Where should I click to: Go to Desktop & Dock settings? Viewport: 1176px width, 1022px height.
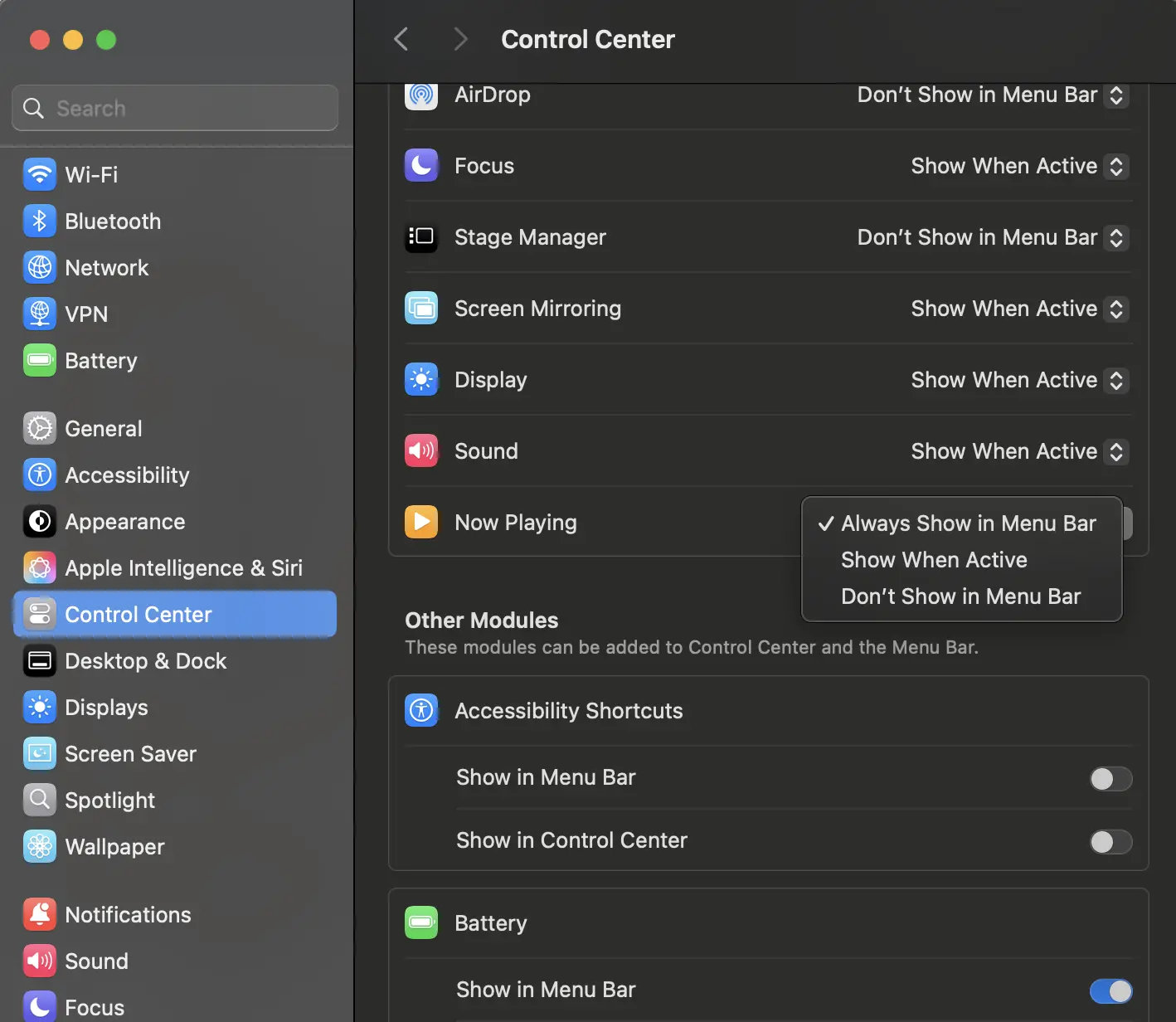tap(145, 661)
